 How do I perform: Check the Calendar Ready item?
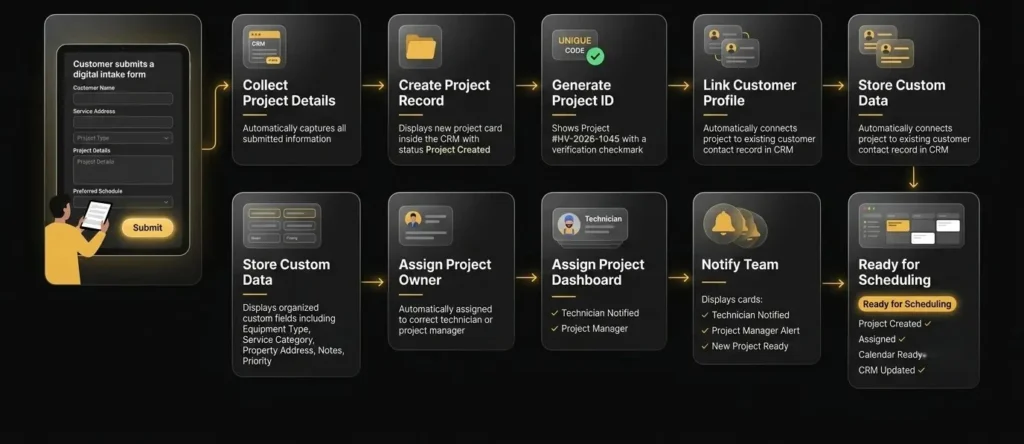892,355
